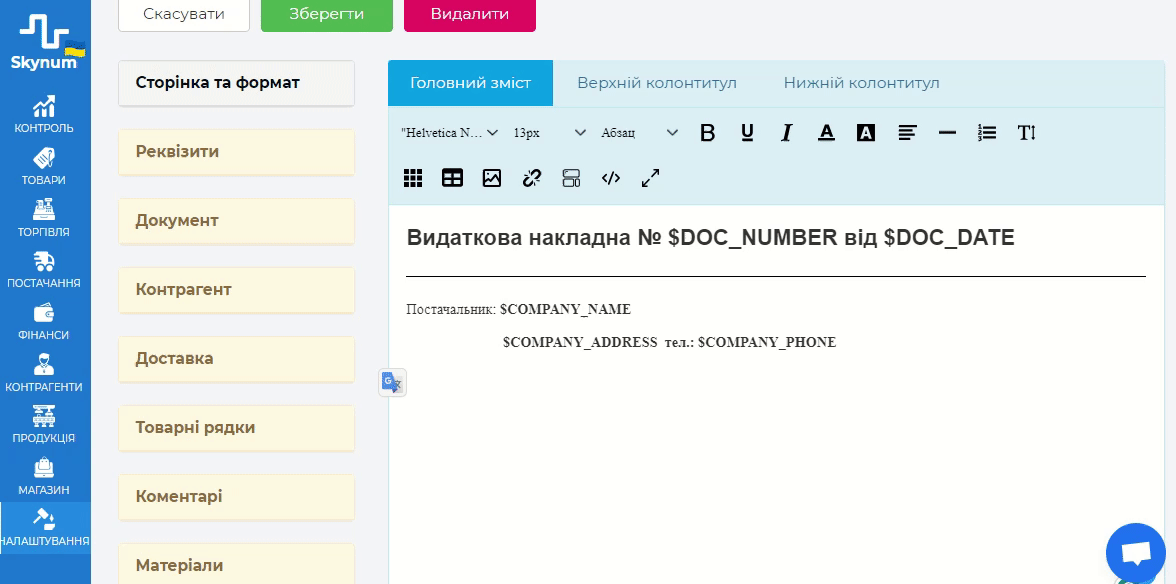Open the Торгівля section in sidebar

coord(44,218)
